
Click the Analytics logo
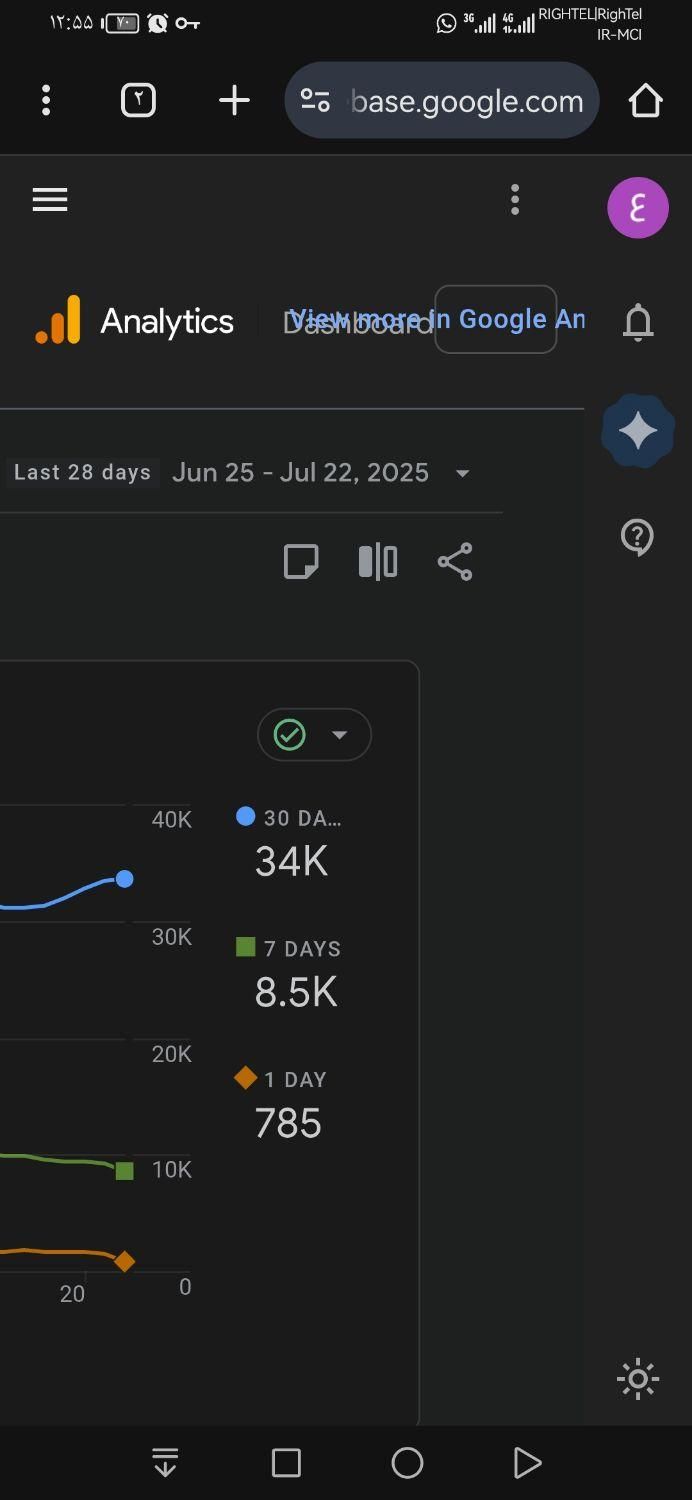[58, 320]
